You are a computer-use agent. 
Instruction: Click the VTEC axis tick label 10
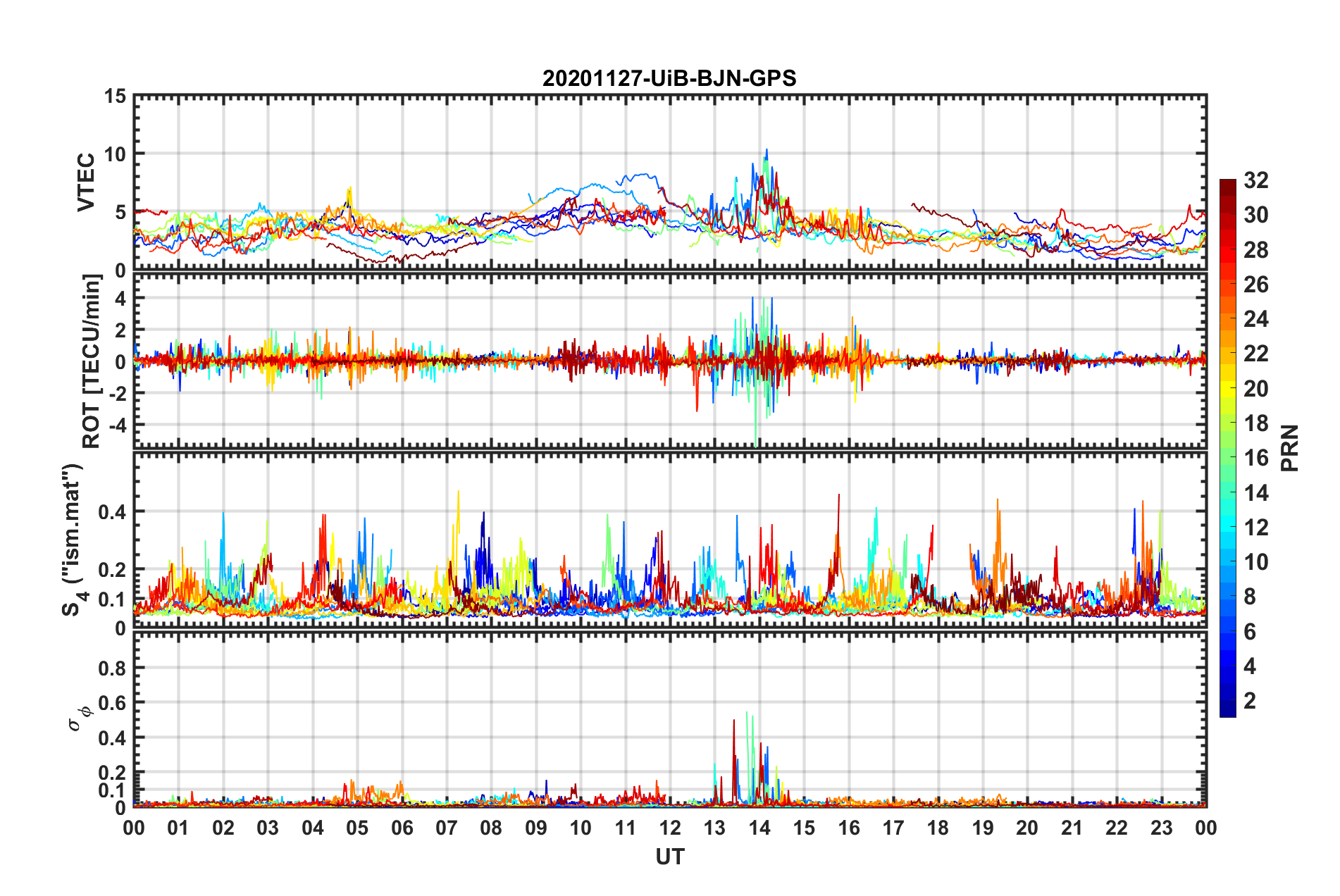[115, 154]
